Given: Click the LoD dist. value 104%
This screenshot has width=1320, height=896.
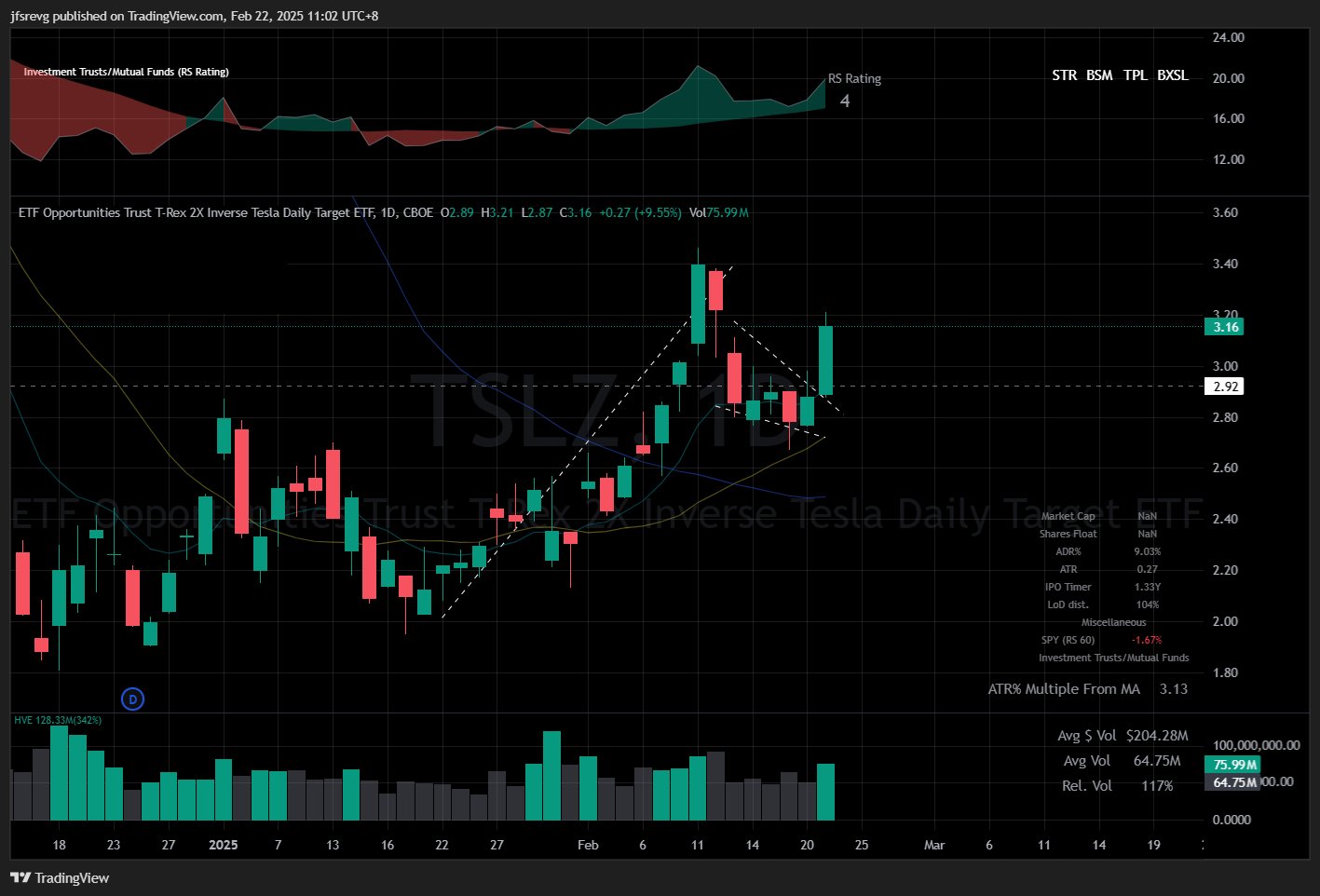Looking at the screenshot, I should [1147, 604].
